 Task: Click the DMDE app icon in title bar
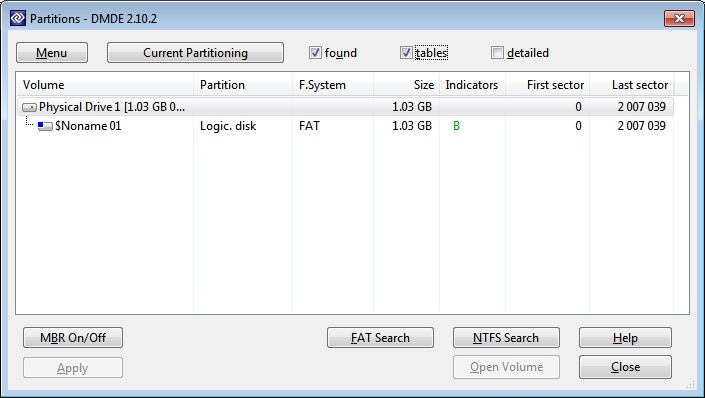[x=18, y=18]
